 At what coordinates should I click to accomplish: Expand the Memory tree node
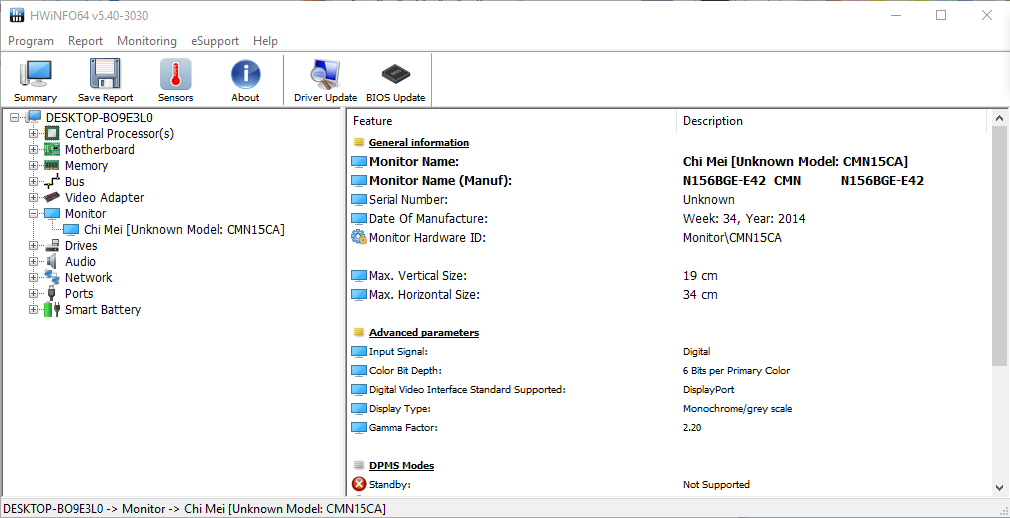click(34, 166)
